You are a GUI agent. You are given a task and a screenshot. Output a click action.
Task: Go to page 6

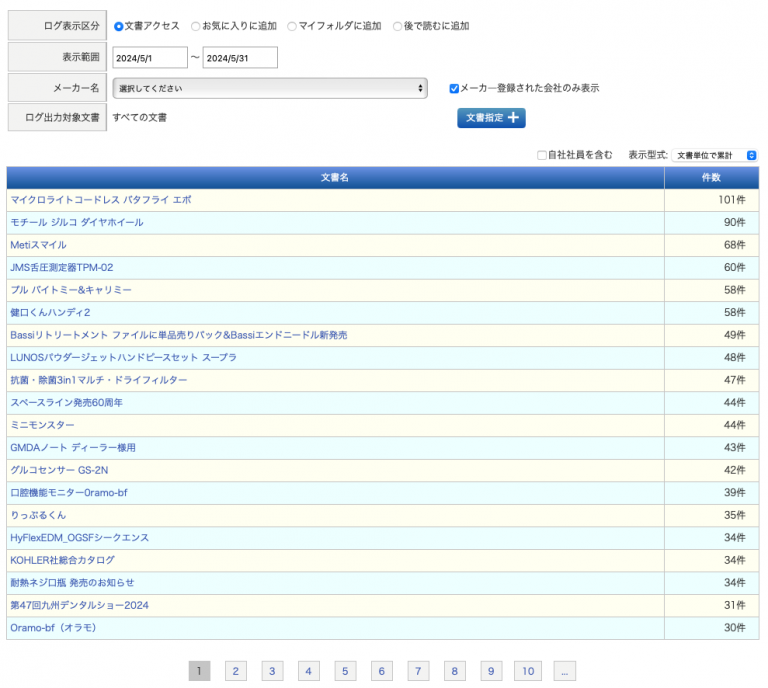pos(382,671)
